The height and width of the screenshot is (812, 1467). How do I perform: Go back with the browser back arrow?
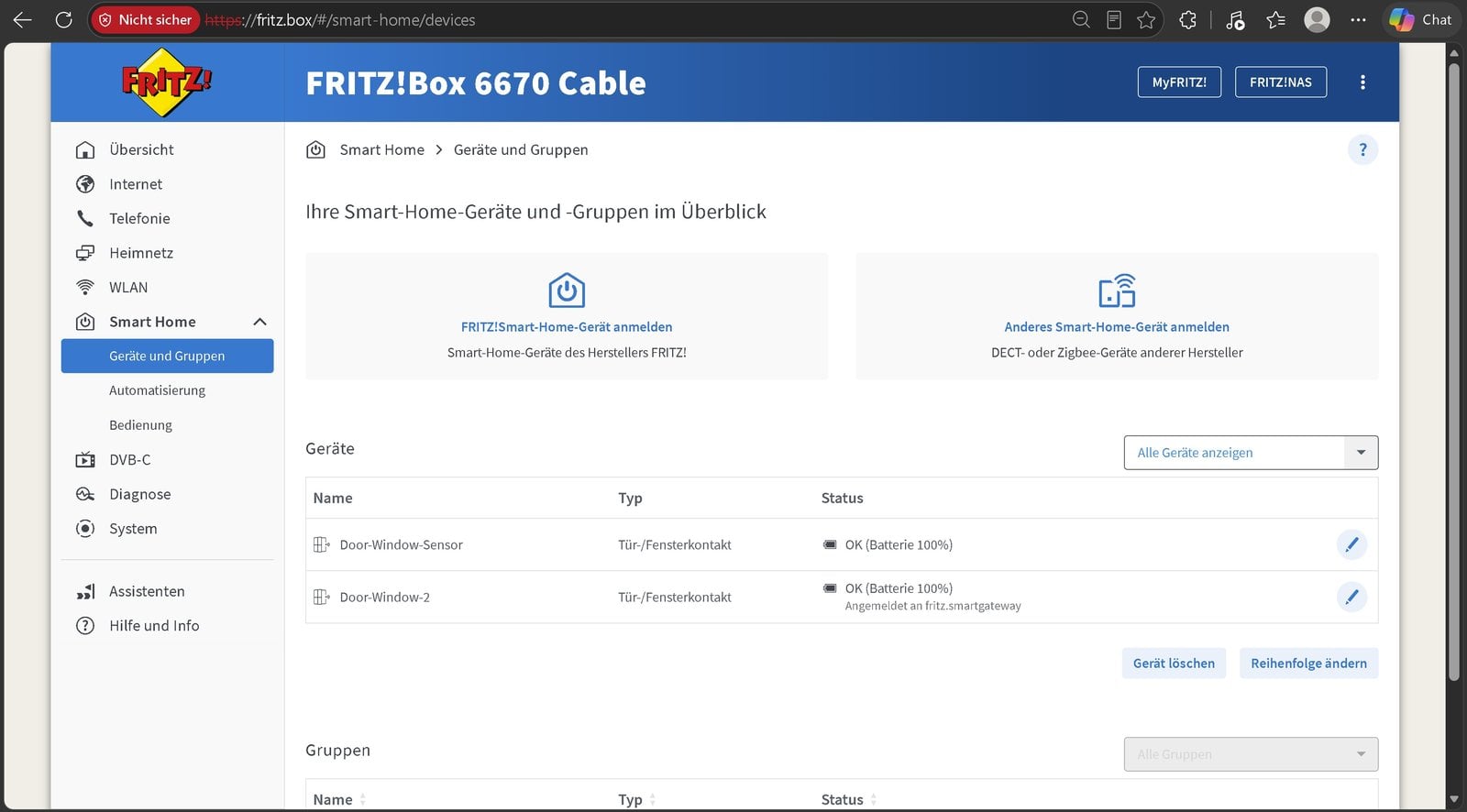pos(23,19)
